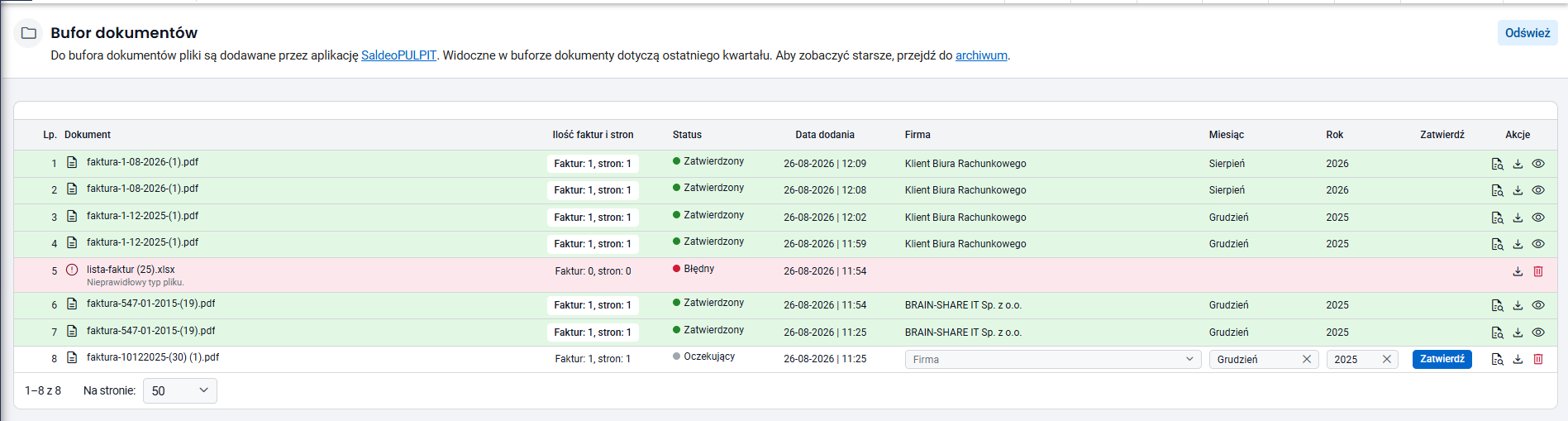
Task: Open the Grudzień month combo box in row 8
Action: (1264, 359)
